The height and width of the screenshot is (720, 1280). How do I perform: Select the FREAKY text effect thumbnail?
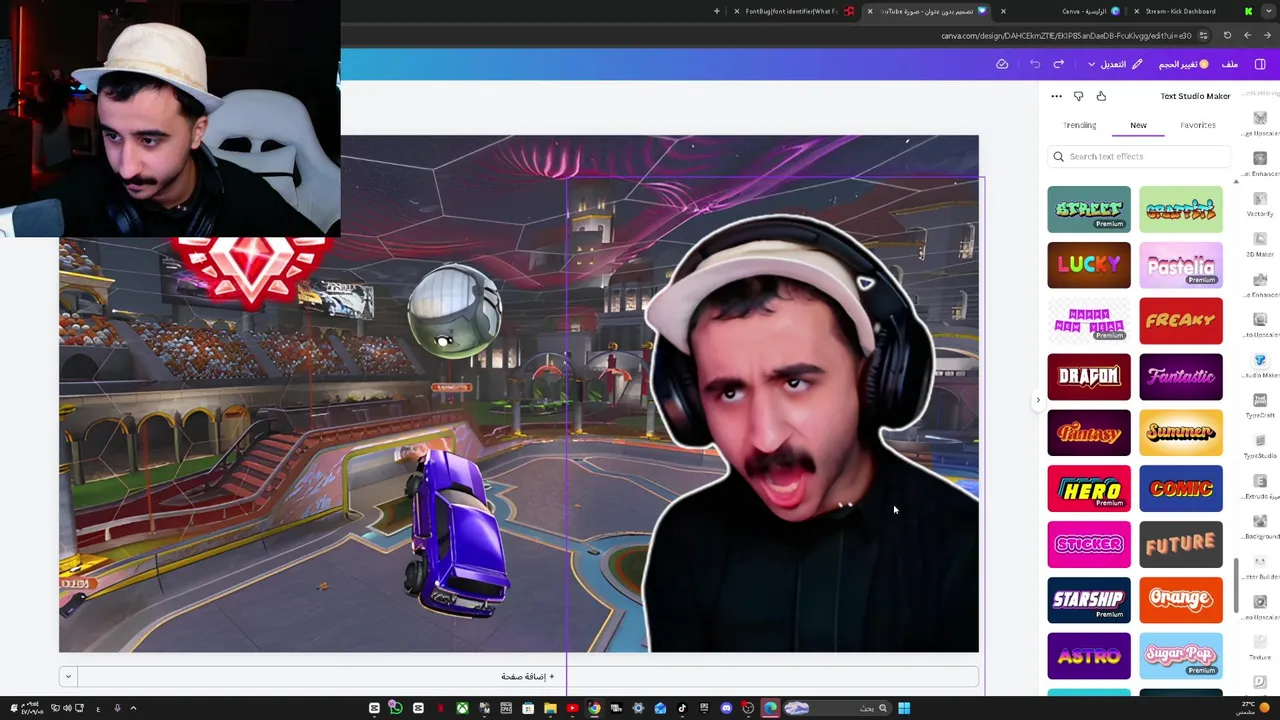point(1181,321)
